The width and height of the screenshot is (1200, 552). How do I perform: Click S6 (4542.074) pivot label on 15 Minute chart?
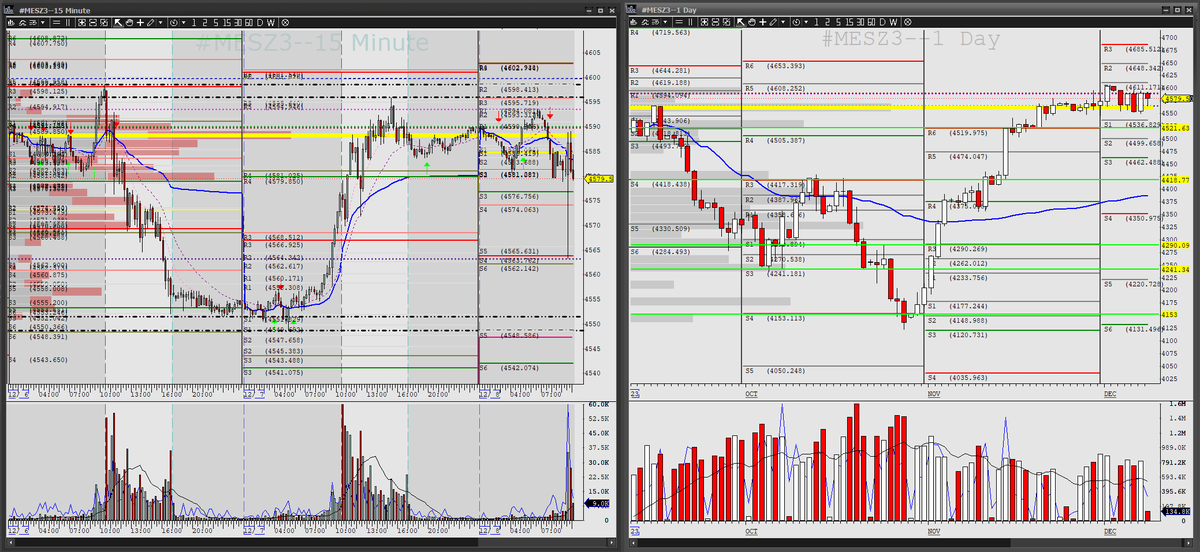[509, 367]
